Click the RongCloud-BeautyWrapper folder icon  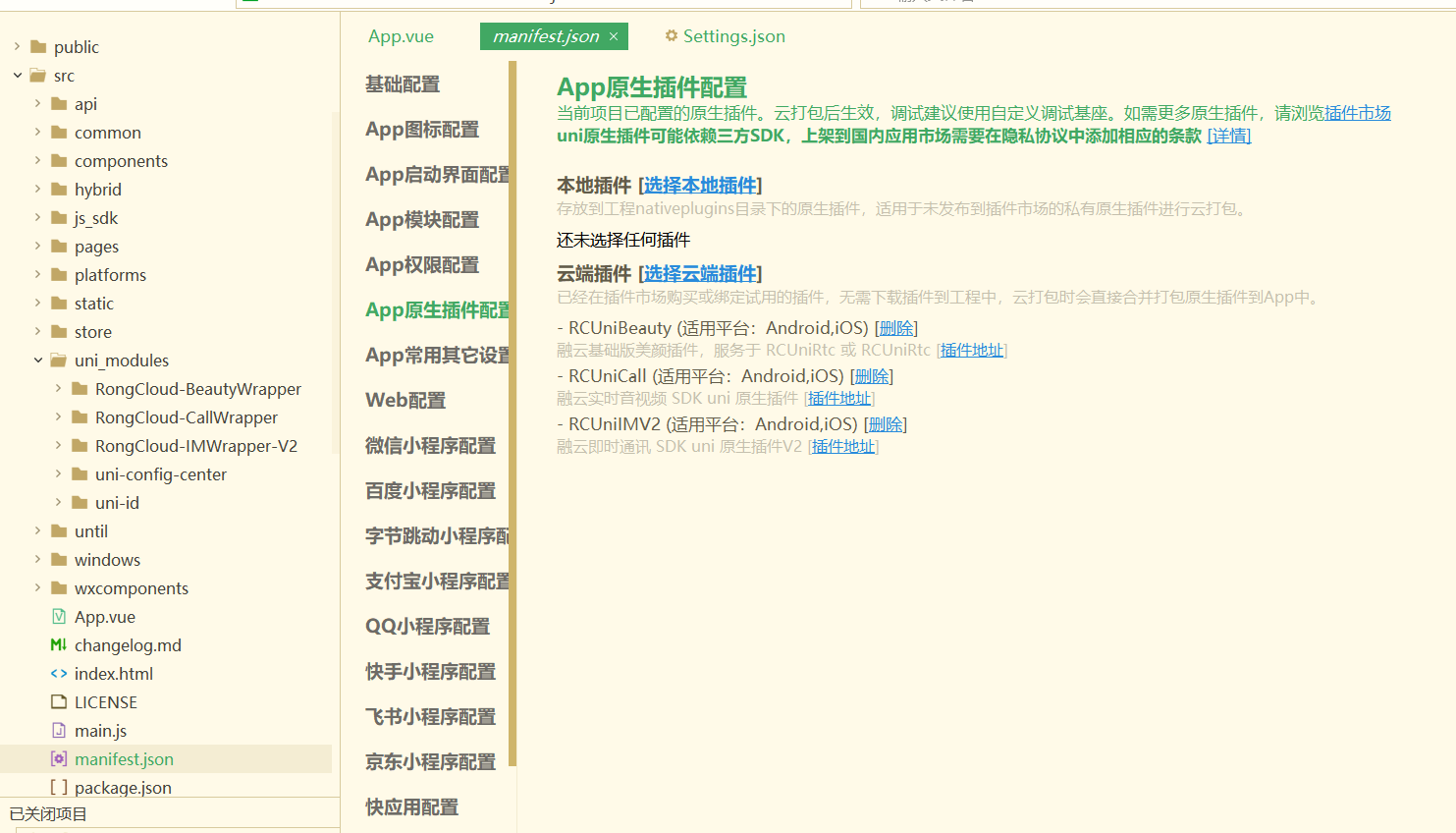pyautogui.click(x=80, y=389)
